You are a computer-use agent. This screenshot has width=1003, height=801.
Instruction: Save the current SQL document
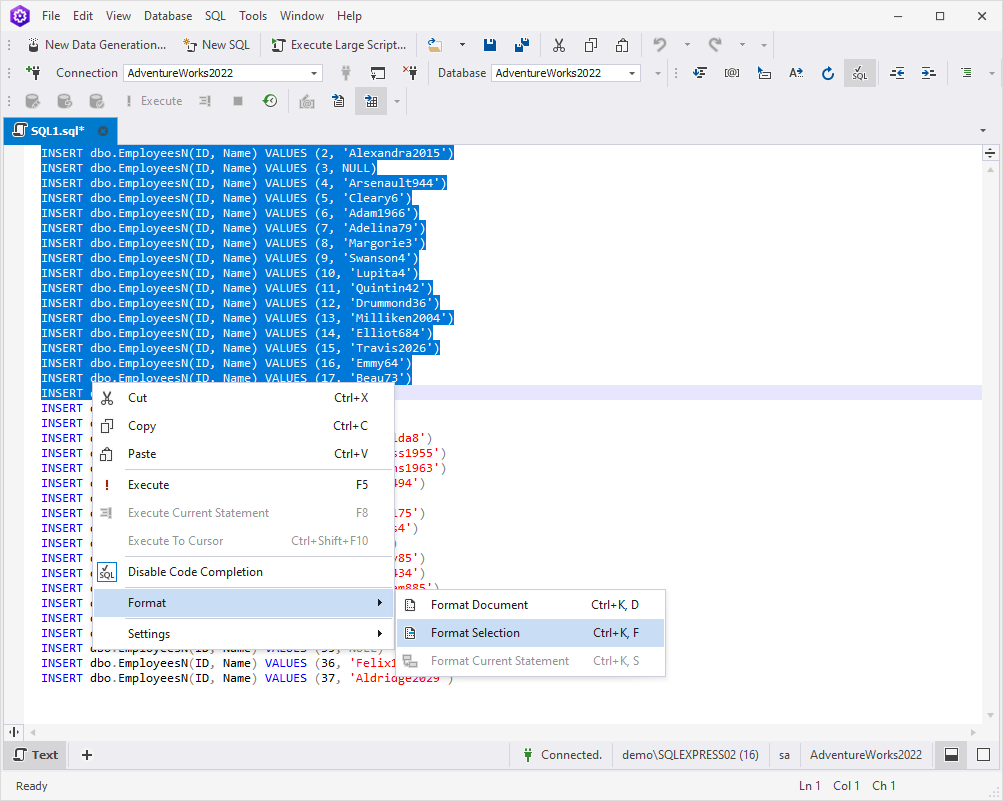(x=490, y=45)
